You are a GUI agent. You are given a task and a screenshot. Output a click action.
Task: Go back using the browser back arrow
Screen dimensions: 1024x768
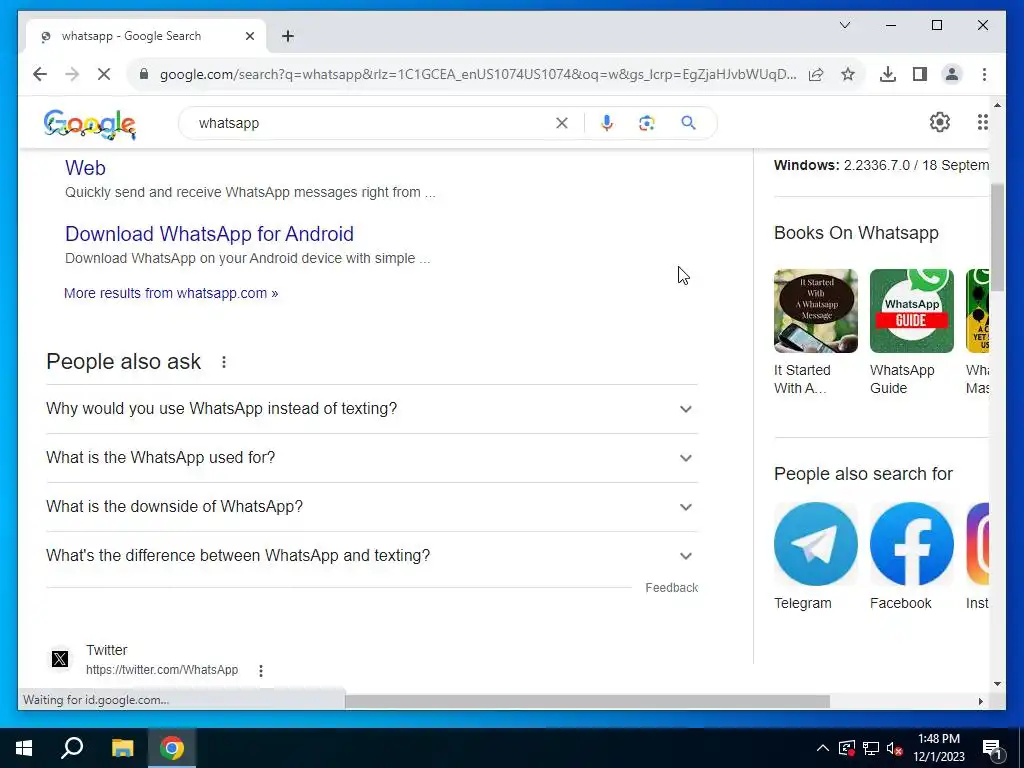[x=40, y=74]
